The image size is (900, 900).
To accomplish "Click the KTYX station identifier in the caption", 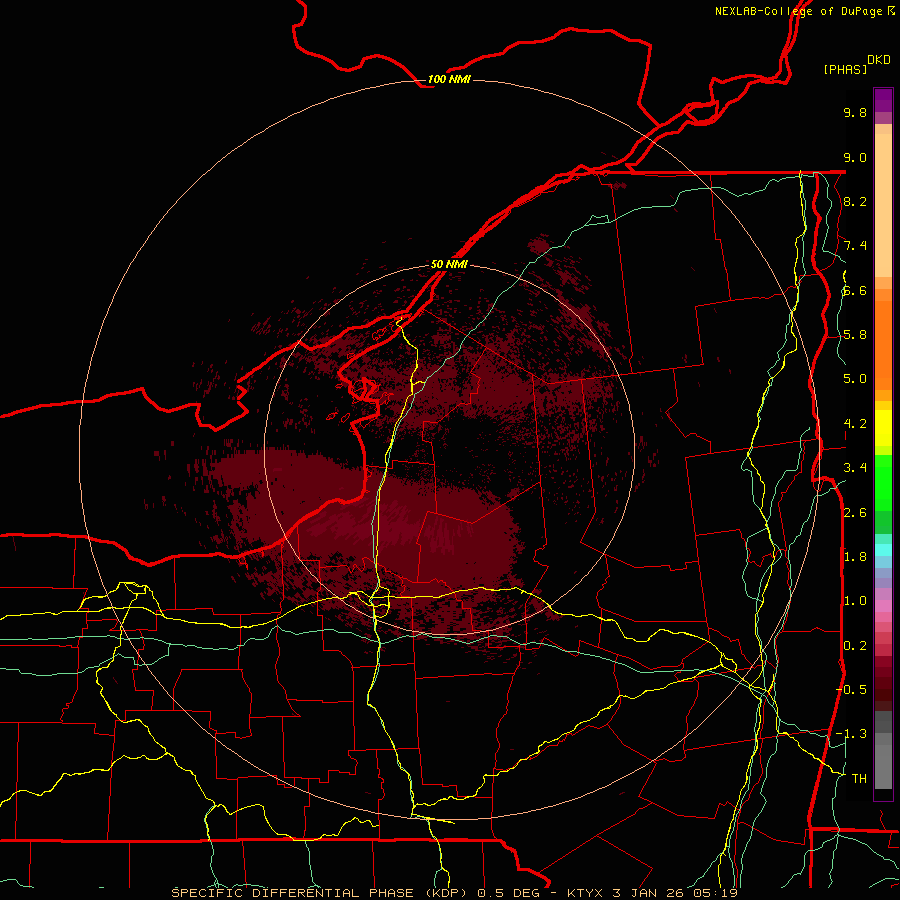I will click(x=585, y=893).
